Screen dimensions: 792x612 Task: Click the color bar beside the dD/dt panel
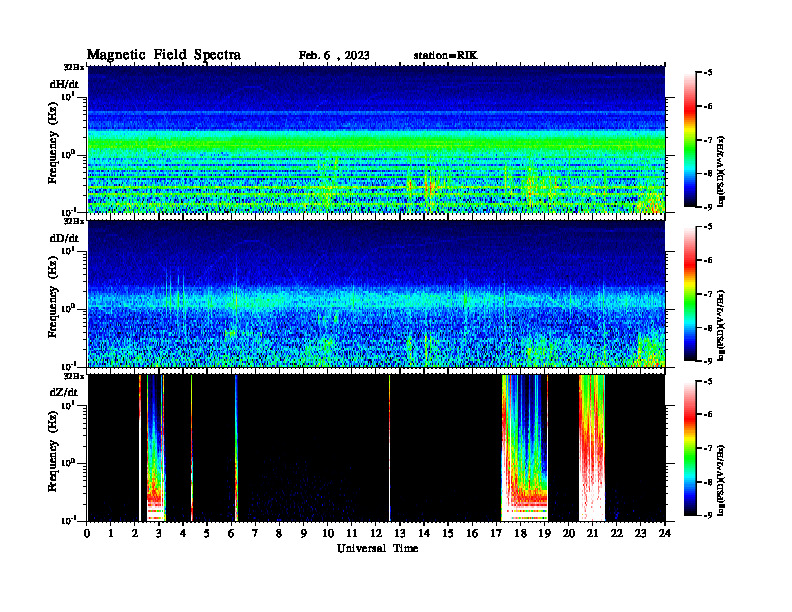pyautogui.click(x=690, y=294)
